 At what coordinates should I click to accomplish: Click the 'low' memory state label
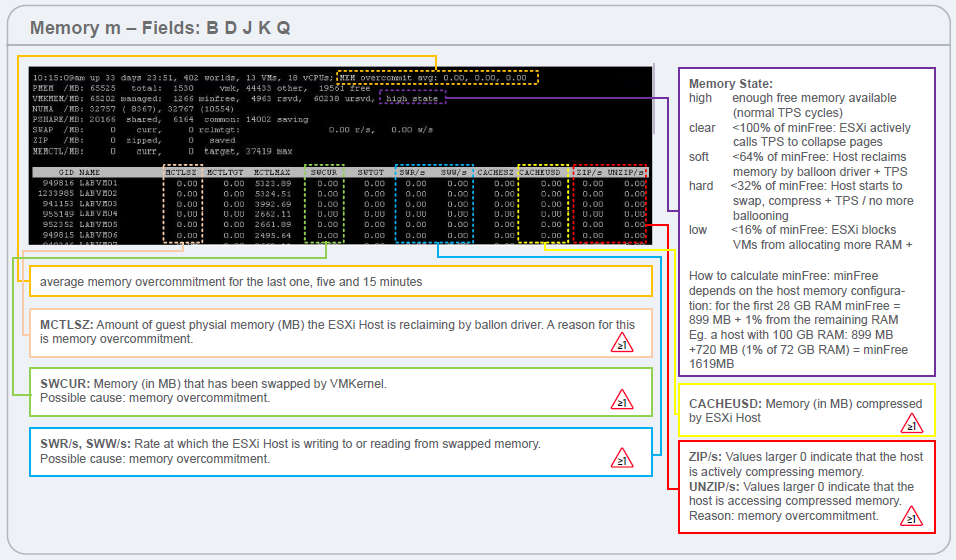click(x=698, y=229)
